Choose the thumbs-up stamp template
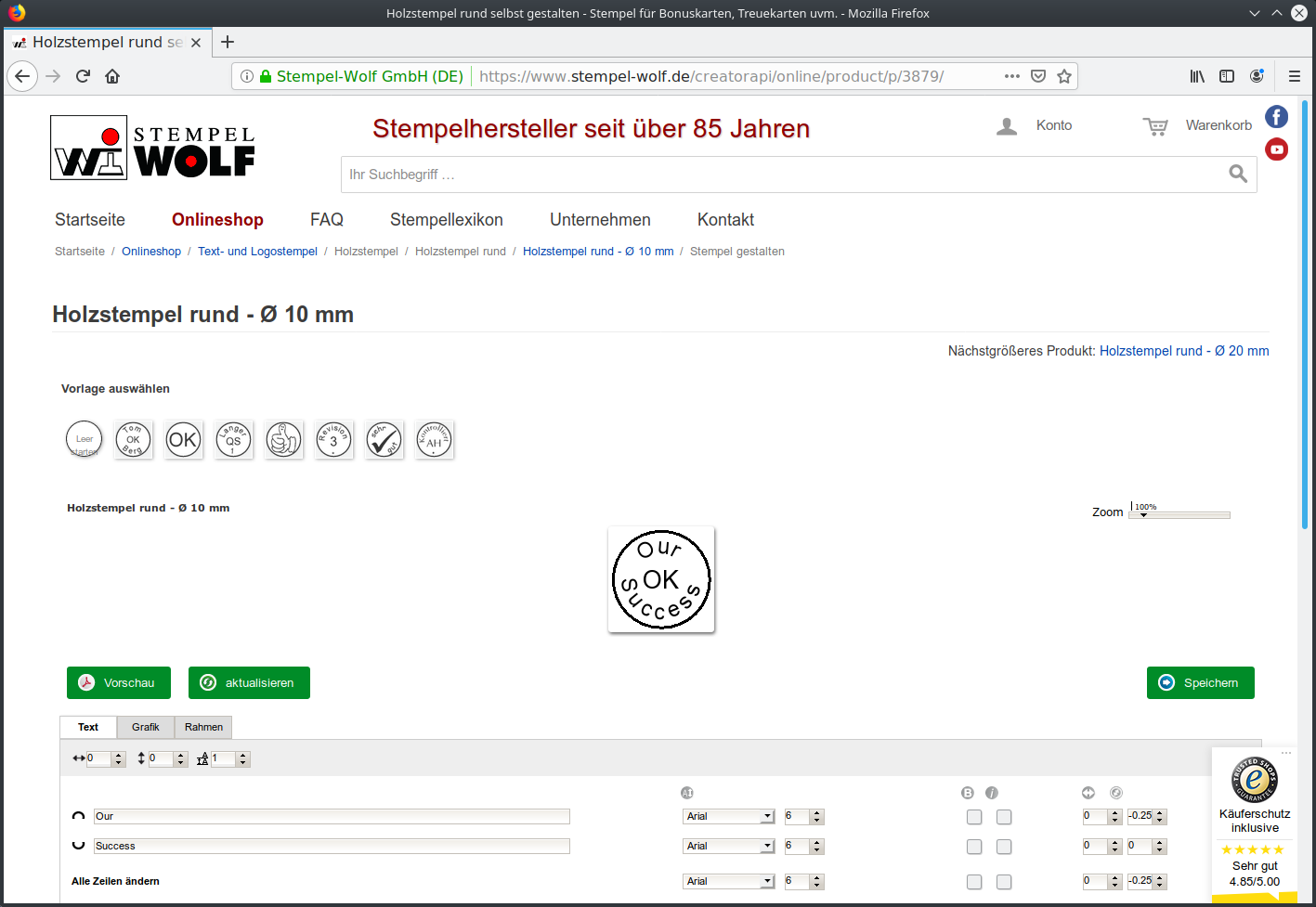Screen dimensions: 1316x907 [283, 439]
